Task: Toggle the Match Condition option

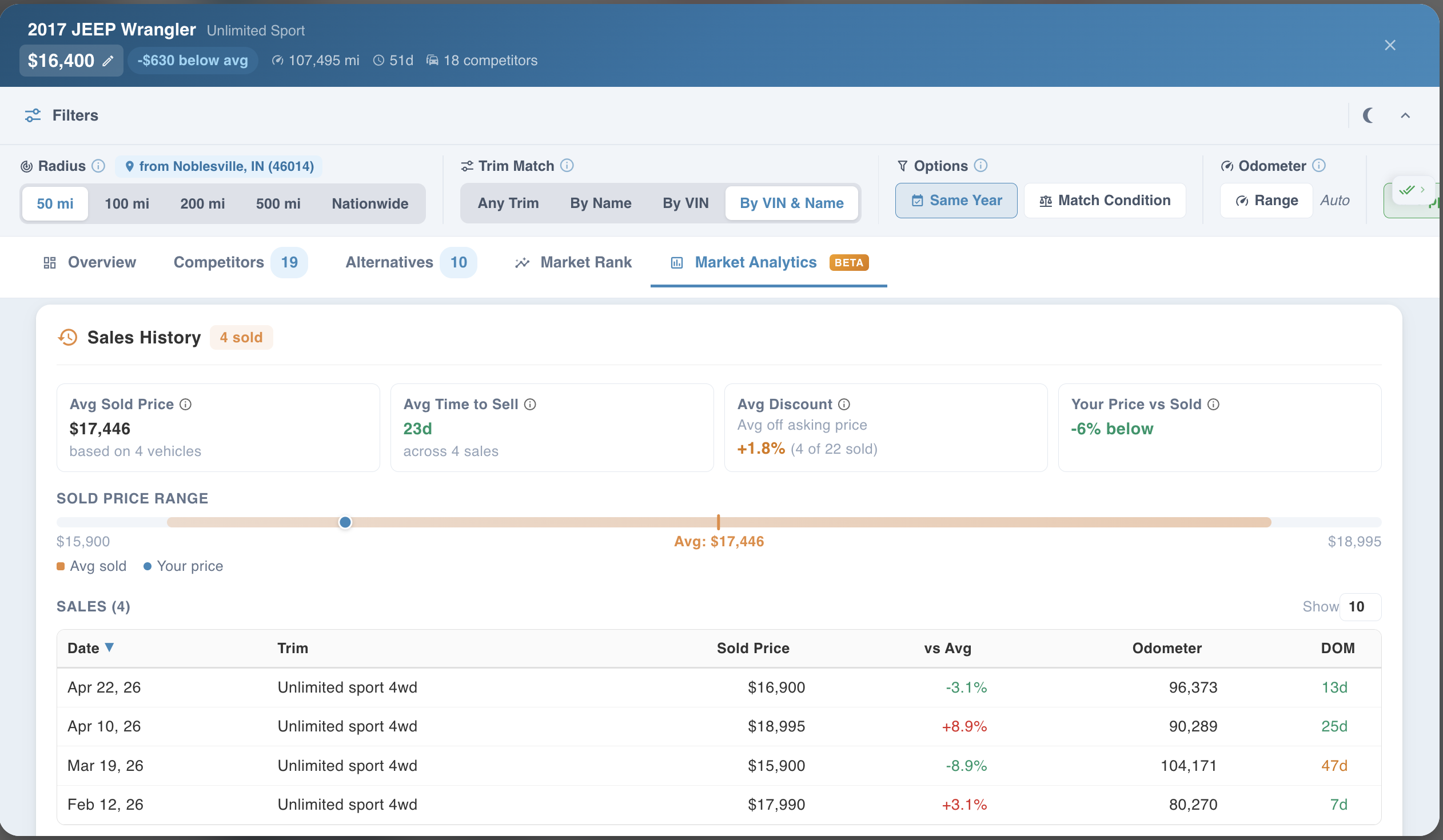Action: pos(1105,201)
